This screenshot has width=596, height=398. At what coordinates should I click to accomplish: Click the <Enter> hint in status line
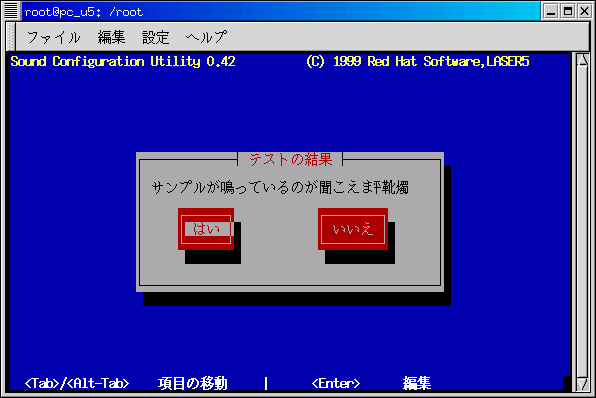(x=336, y=383)
